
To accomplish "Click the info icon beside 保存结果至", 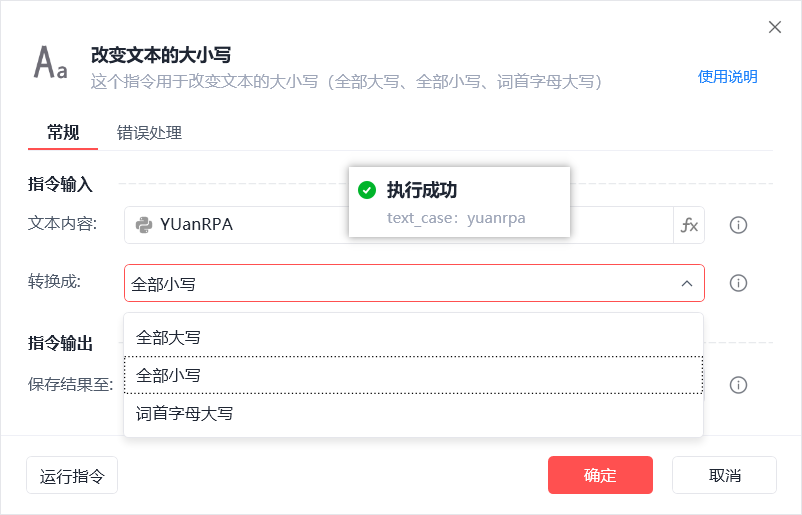I will click(x=738, y=385).
